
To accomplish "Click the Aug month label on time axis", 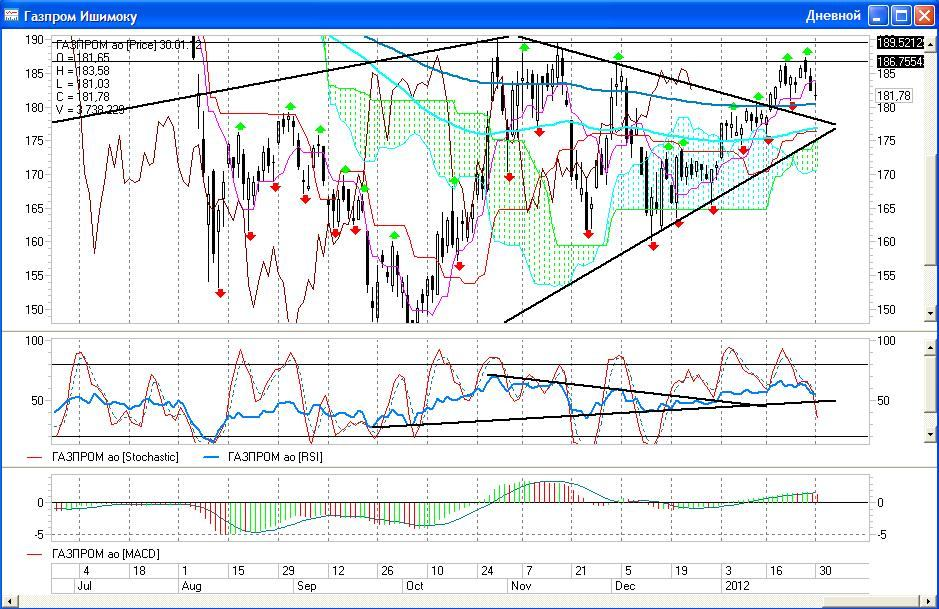I will [x=191, y=586].
